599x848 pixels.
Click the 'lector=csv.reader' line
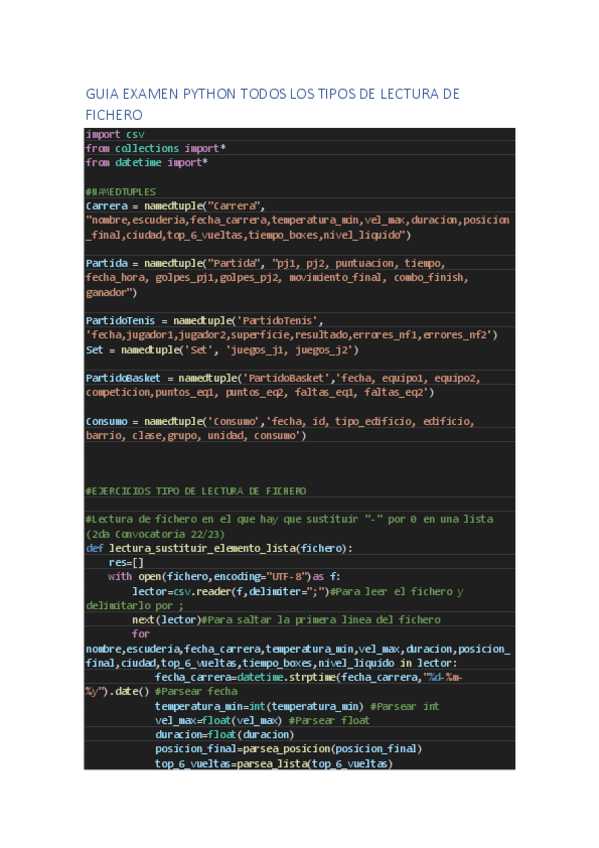click(x=298, y=591)
